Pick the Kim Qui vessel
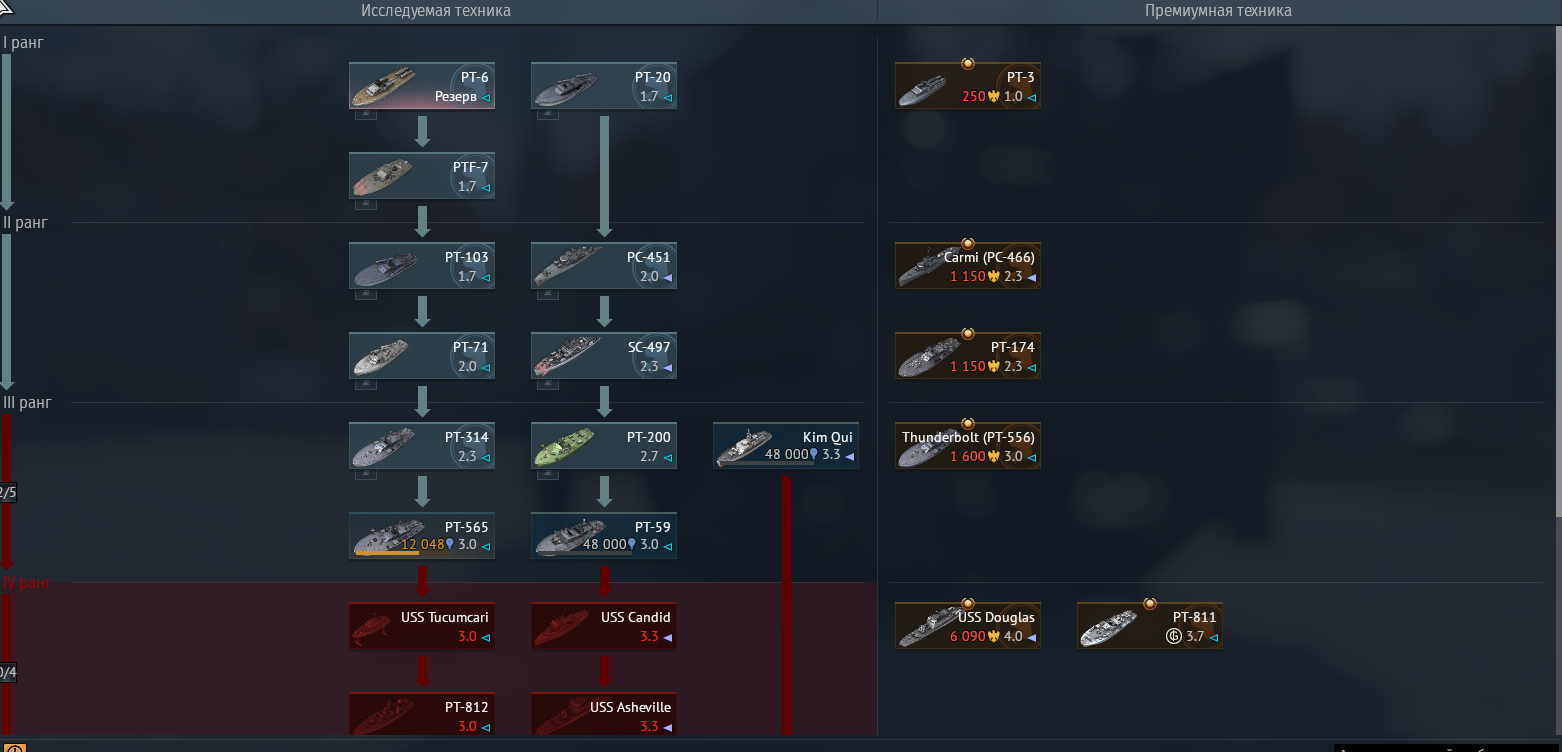The image size is (1562, 752). (x=786, y=446)
